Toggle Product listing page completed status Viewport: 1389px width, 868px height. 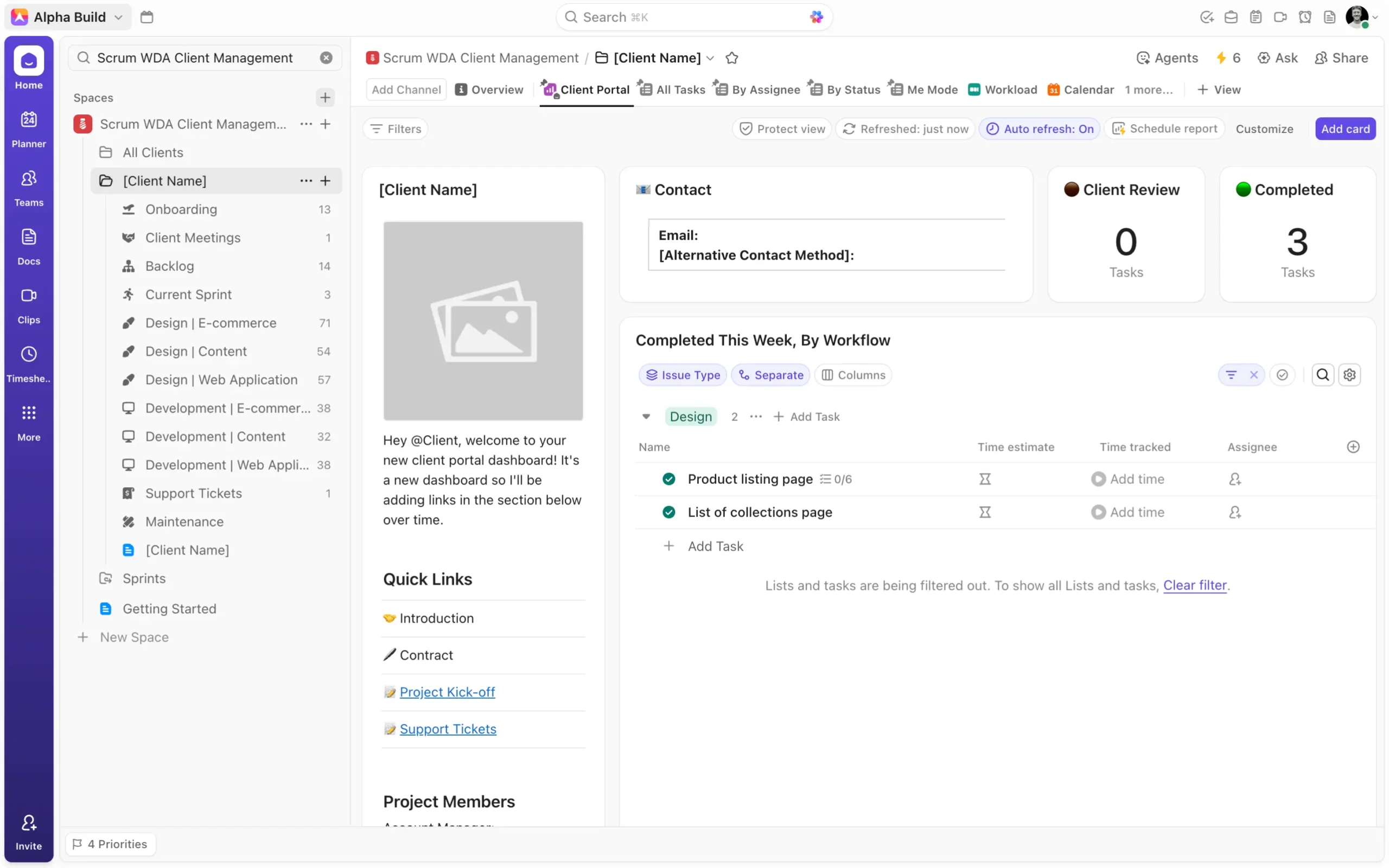(668, 479)
